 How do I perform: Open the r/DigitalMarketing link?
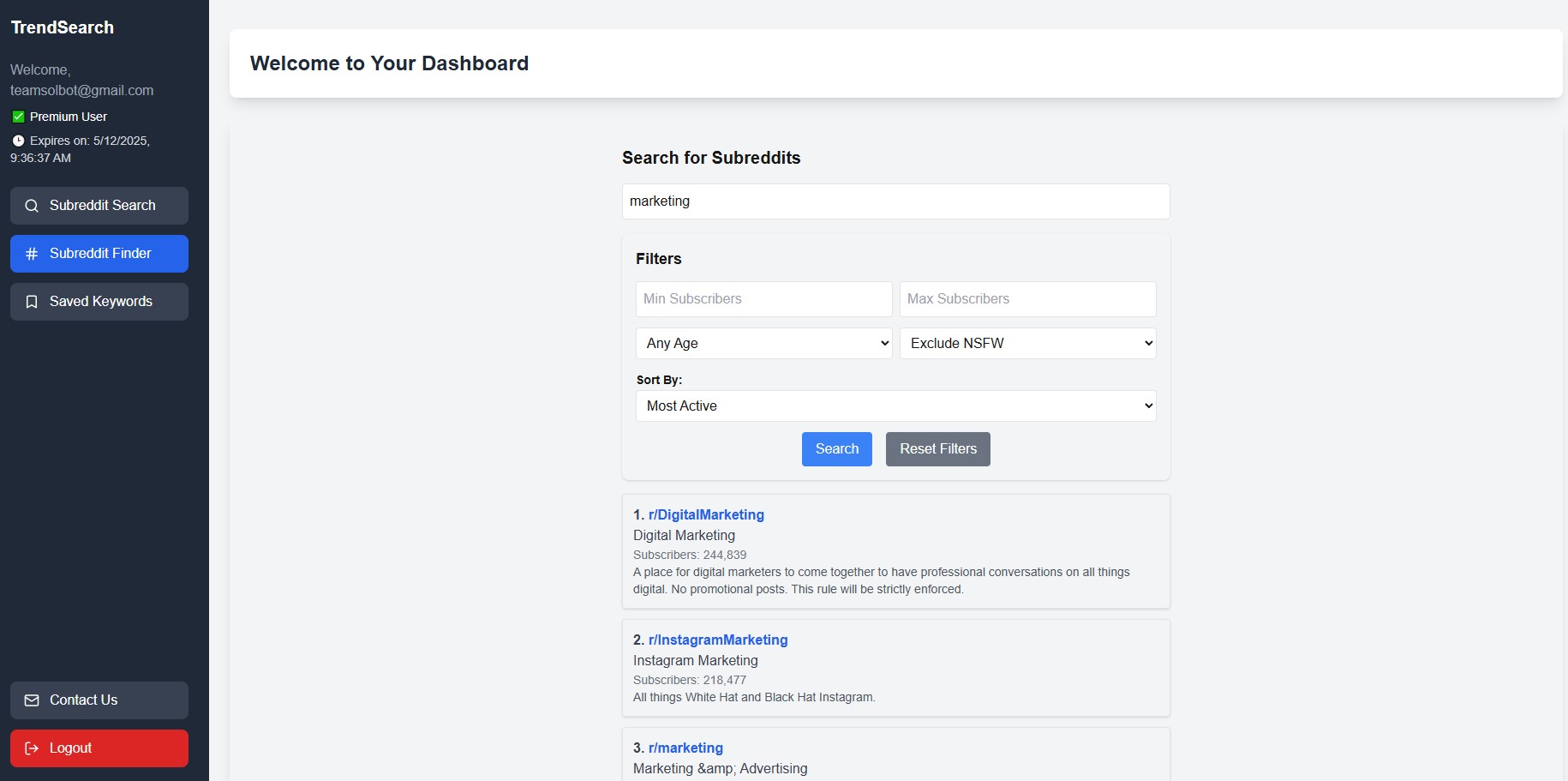click(x=706, y=515)
